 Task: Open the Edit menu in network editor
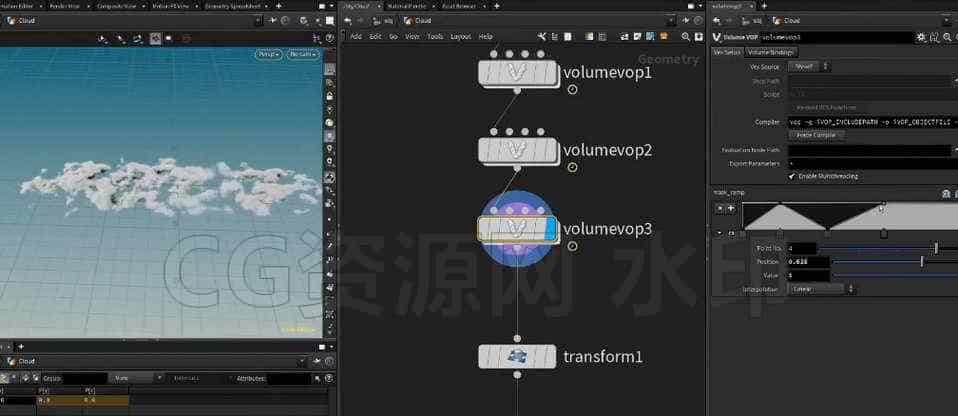coord(375,37)
